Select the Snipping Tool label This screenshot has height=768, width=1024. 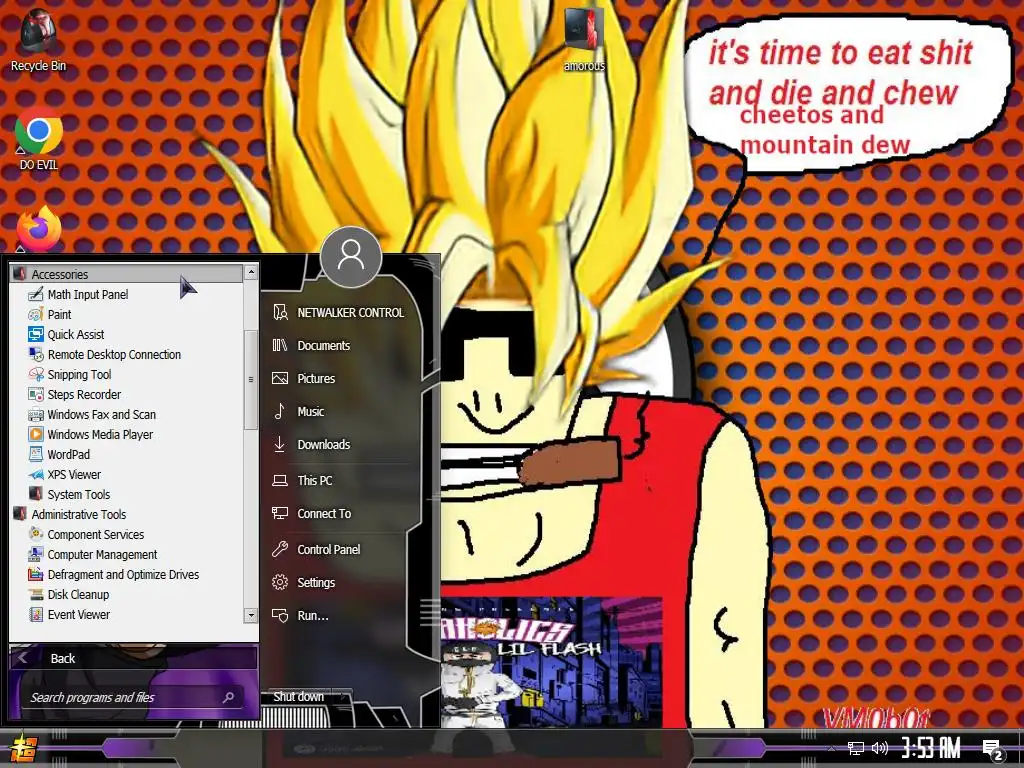point(79,375)
